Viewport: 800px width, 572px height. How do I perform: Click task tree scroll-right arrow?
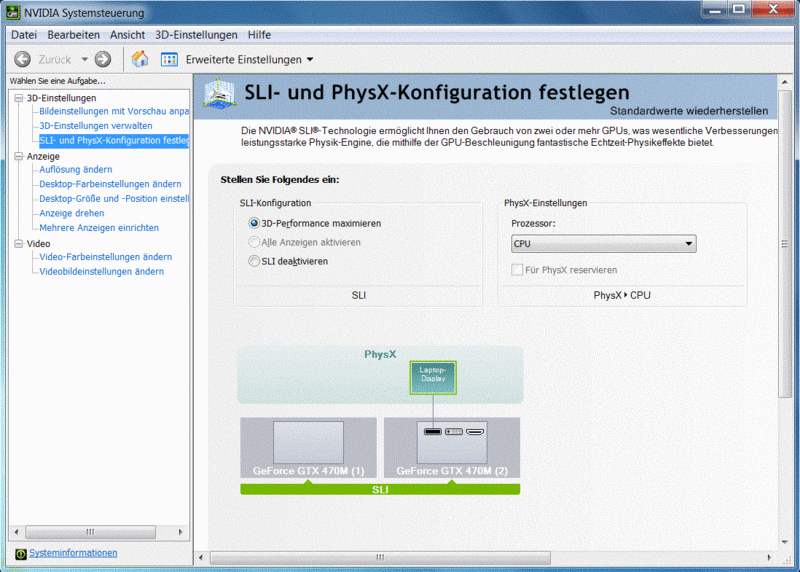pyautogui.click(x=180, y=532)
